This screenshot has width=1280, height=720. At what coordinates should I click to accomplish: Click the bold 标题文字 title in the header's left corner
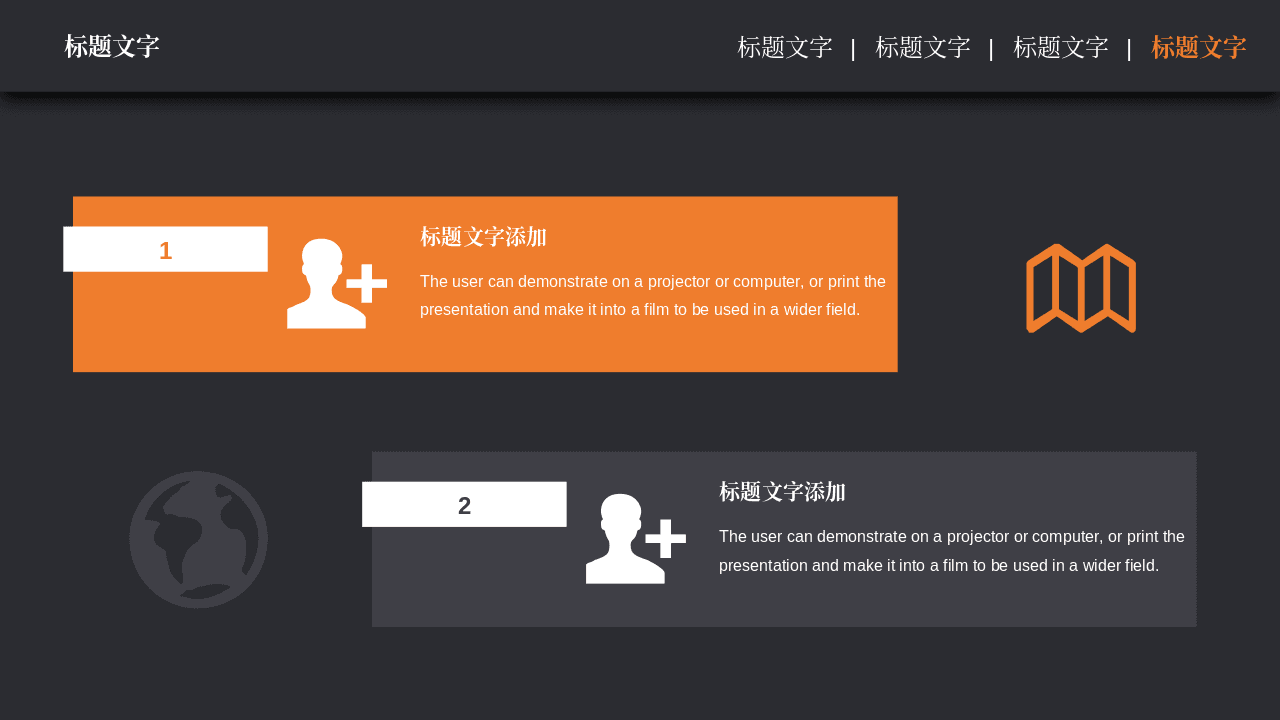point(112,46)
